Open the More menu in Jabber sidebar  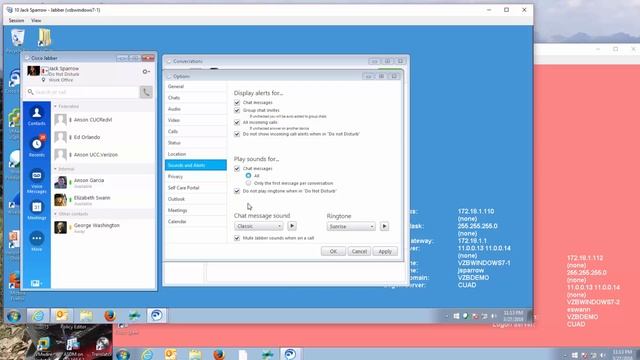[x=36, y=241]
